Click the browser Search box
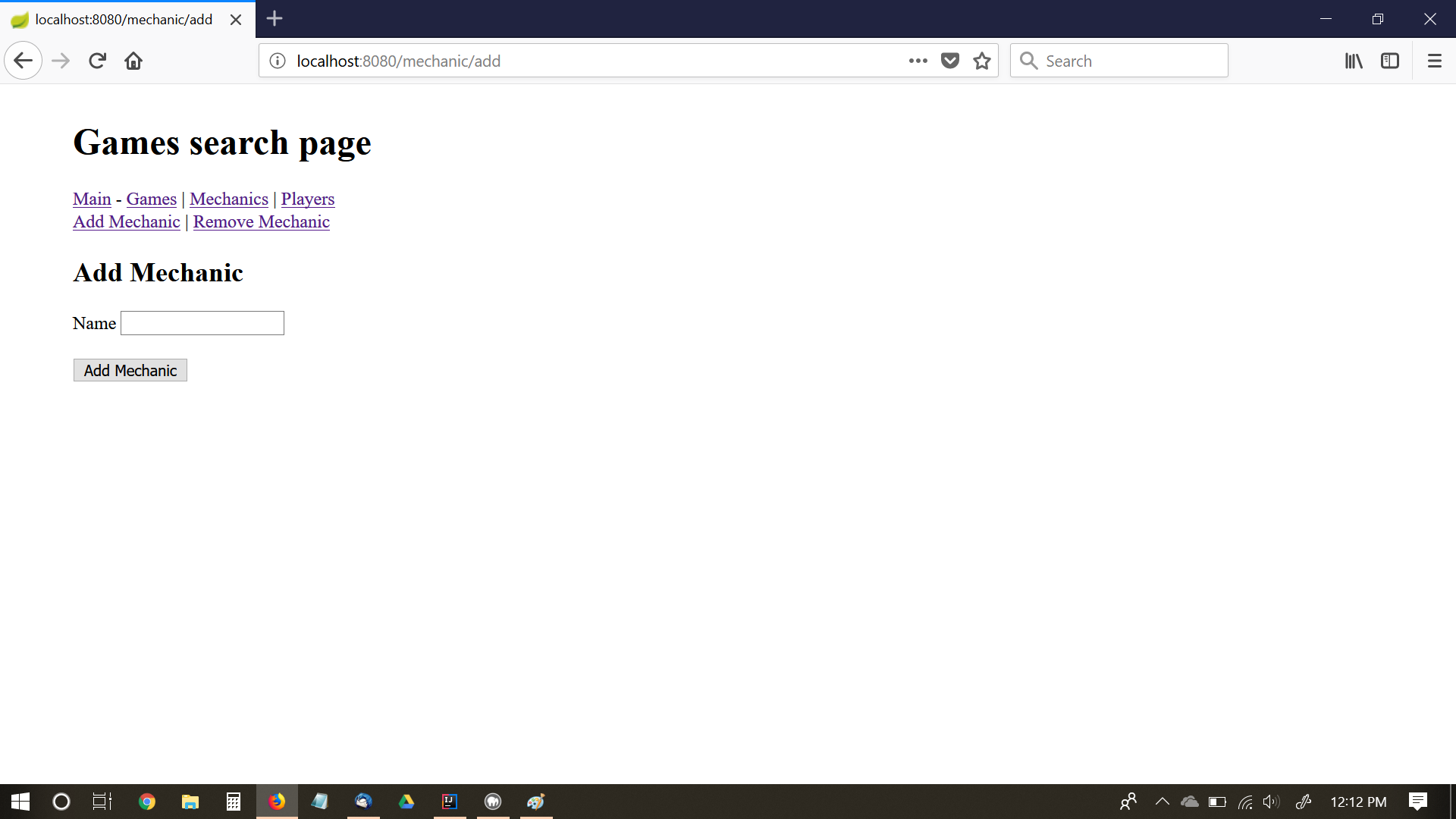This screenshot has width=1456, height=819. 1130,61
